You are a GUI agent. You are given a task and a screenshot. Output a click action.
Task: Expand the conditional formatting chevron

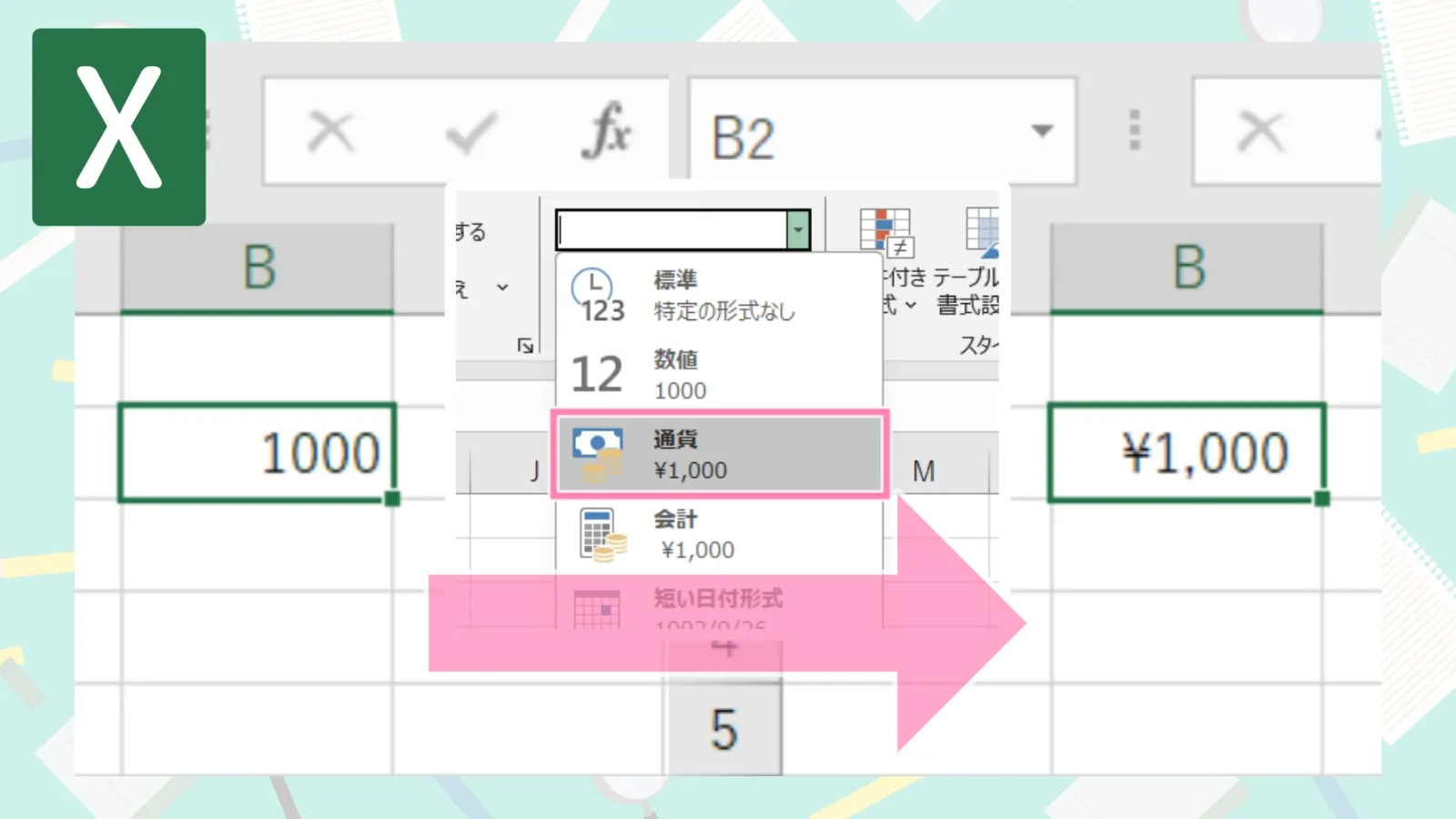click(910, 305)
